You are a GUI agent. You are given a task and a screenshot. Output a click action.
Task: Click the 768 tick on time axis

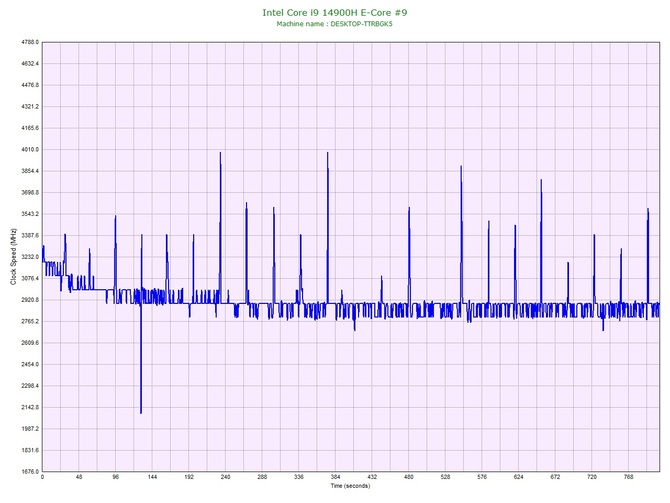pos(629,477)
